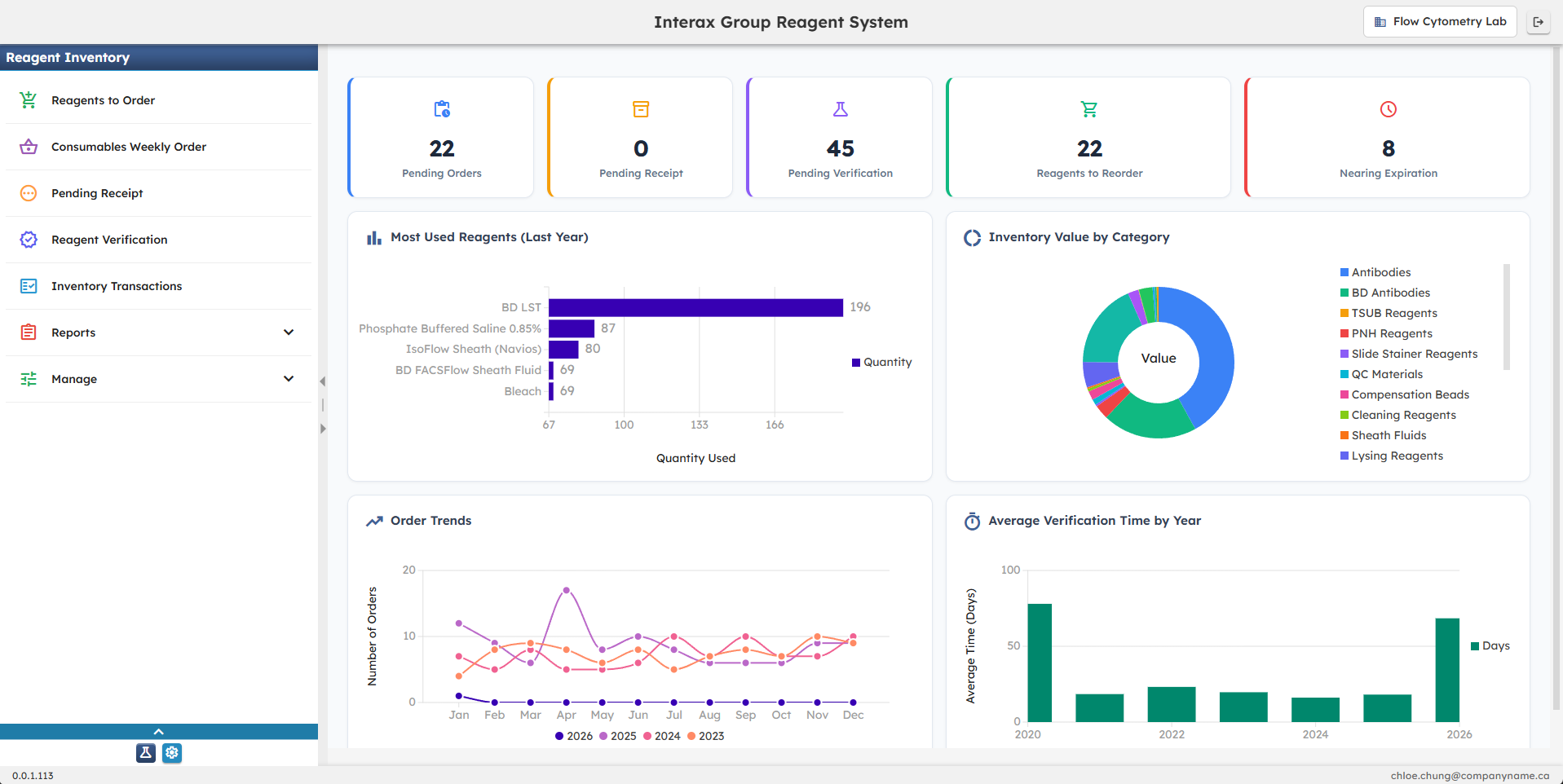Click the Reagent Verification badge icon
The image size is (1563, 784).
(29, 240)
